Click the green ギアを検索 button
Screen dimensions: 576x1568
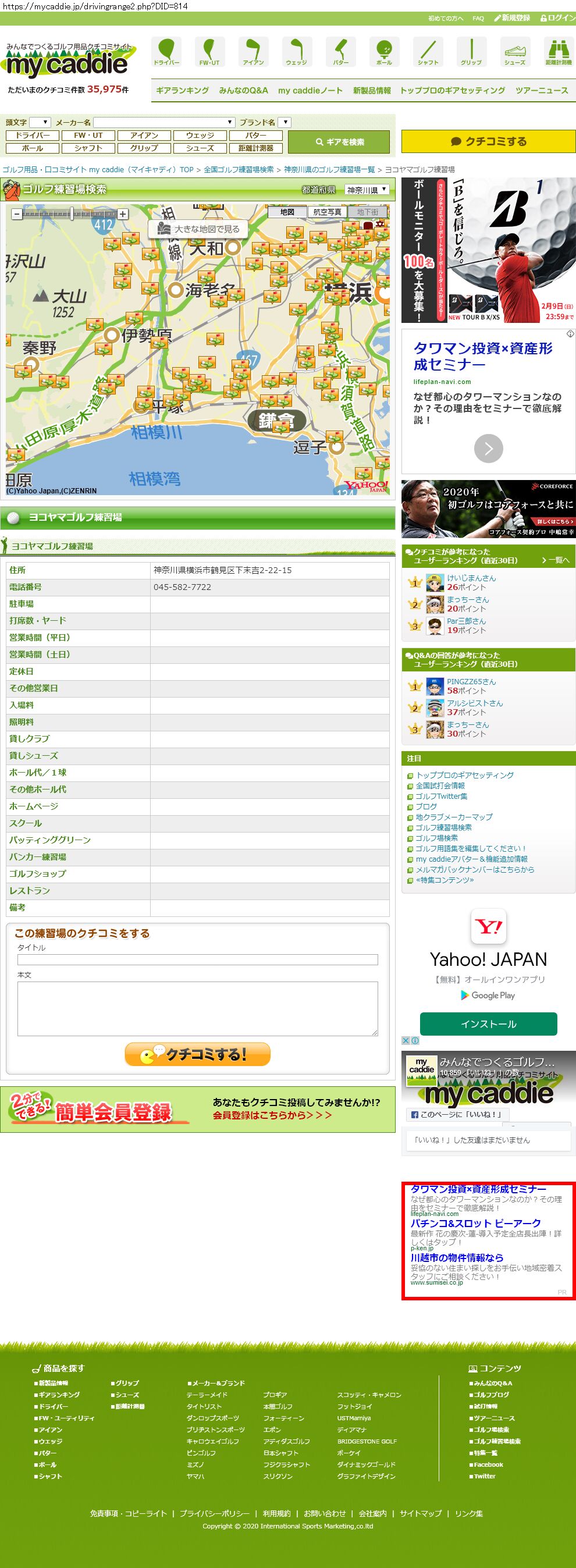pyautogui.click(x=339, y=142)
